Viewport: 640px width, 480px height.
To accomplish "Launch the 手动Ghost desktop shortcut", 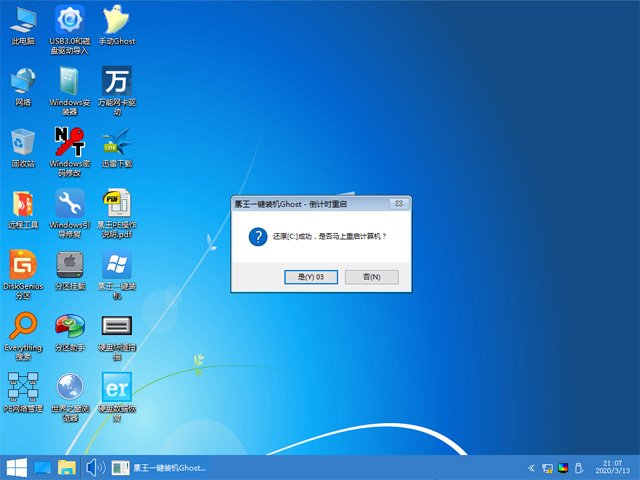I will (116, 19).
